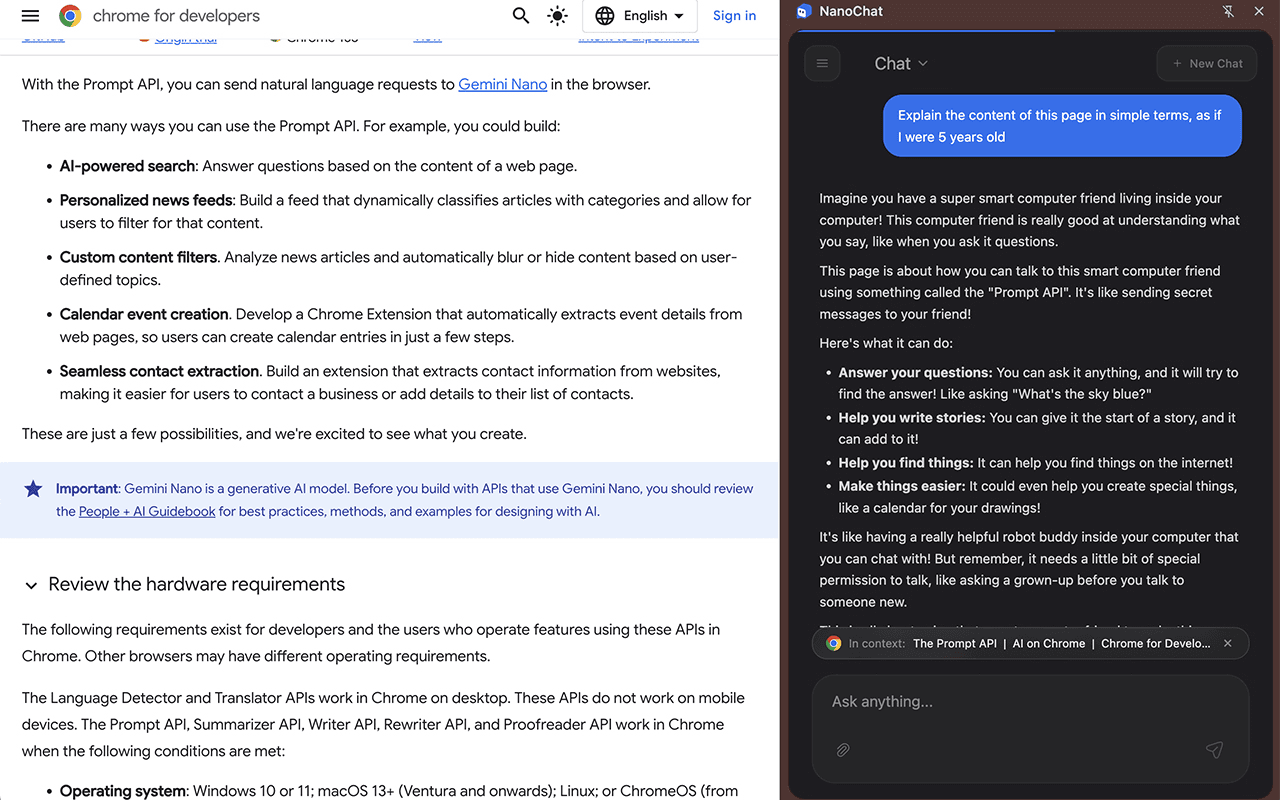Start a New Chat

1205,64
